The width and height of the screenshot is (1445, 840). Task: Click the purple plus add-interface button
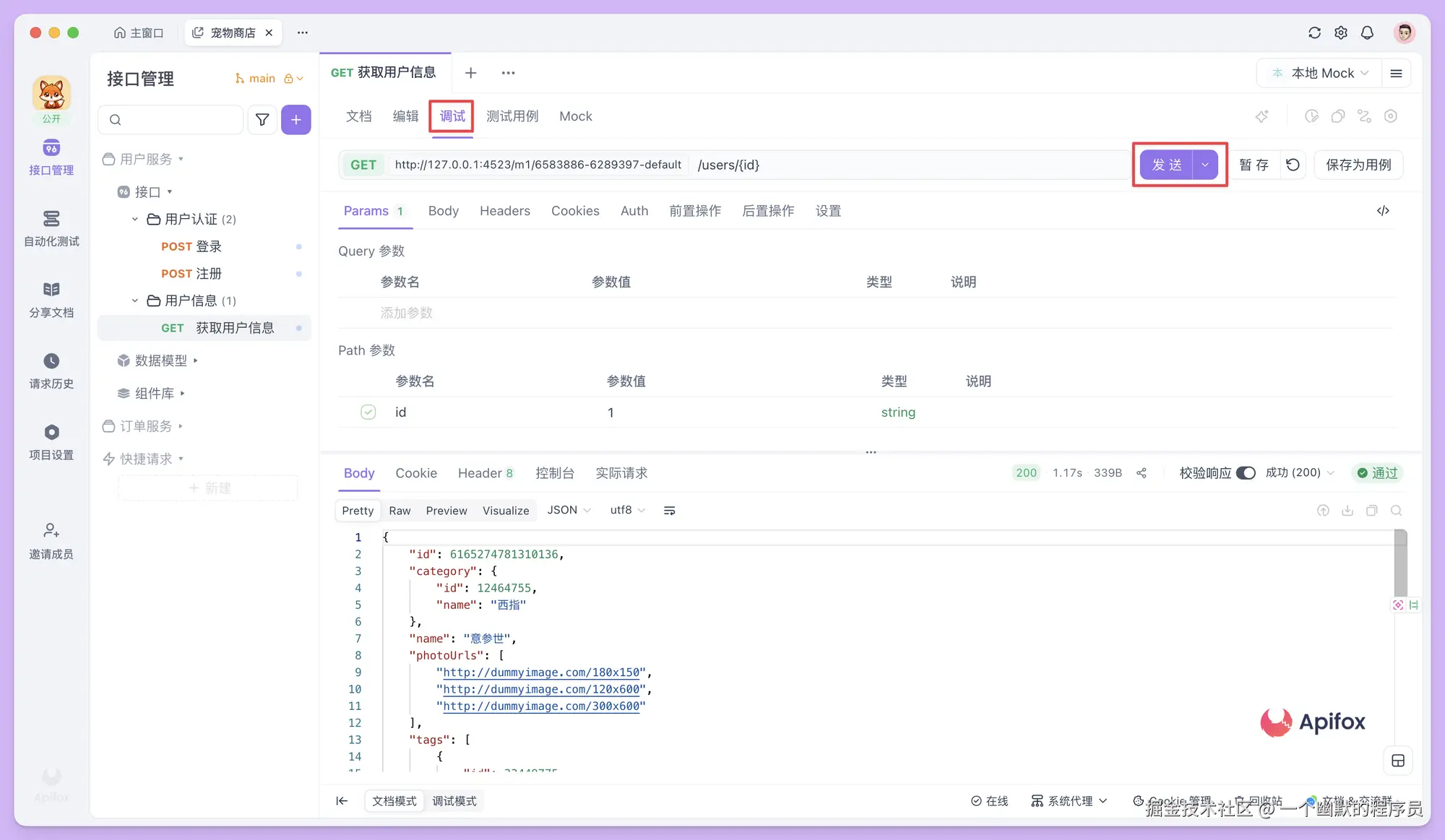(x=296, y=120)
